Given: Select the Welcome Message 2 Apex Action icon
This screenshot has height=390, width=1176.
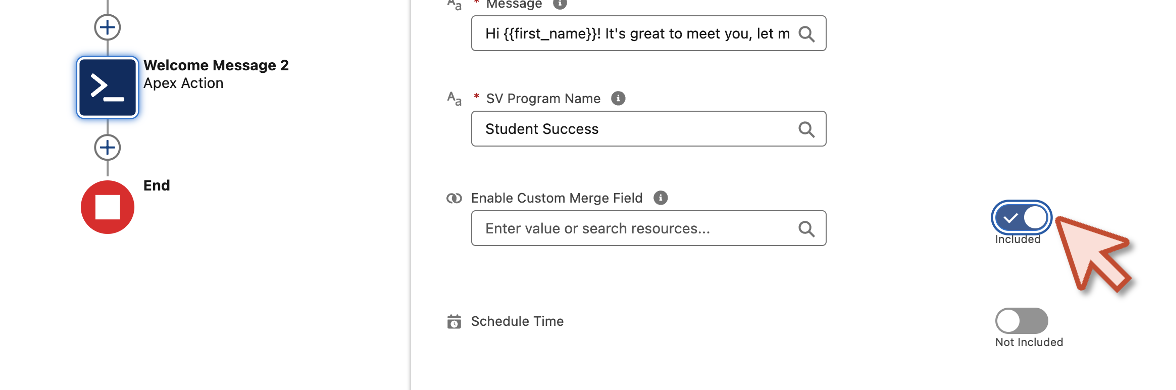Looking at the screenshot, I should (x=107, y=88).
